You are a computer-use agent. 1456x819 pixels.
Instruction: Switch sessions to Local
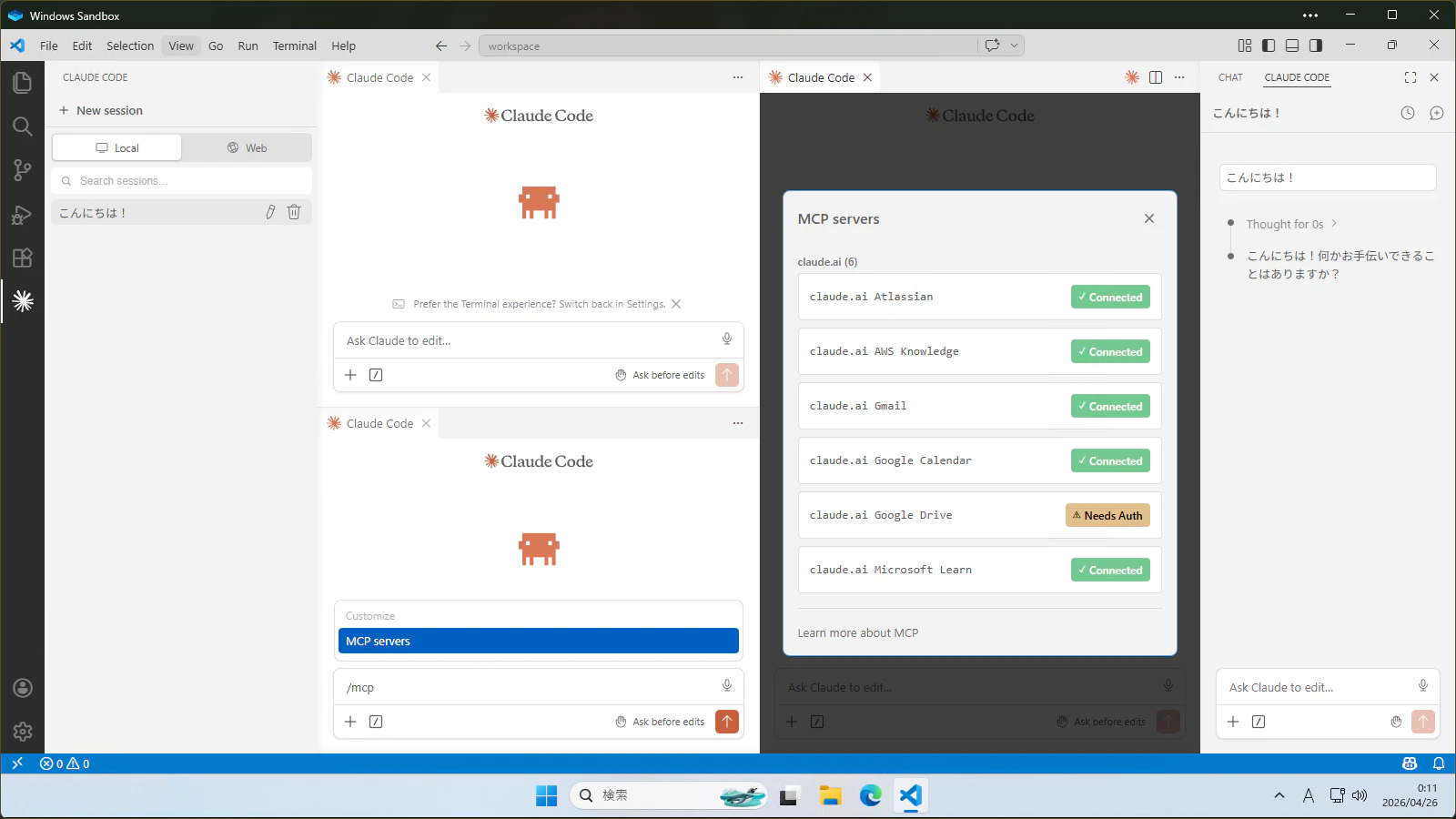(116, 147)
